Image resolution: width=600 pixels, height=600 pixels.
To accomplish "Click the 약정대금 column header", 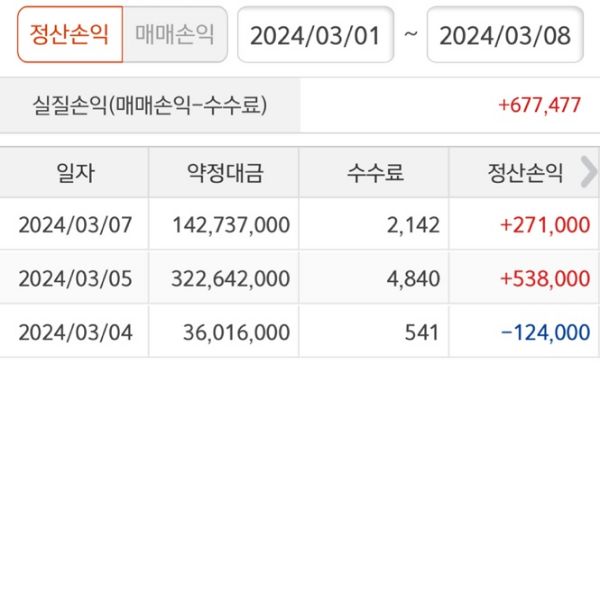I will [x=224, y=173].
